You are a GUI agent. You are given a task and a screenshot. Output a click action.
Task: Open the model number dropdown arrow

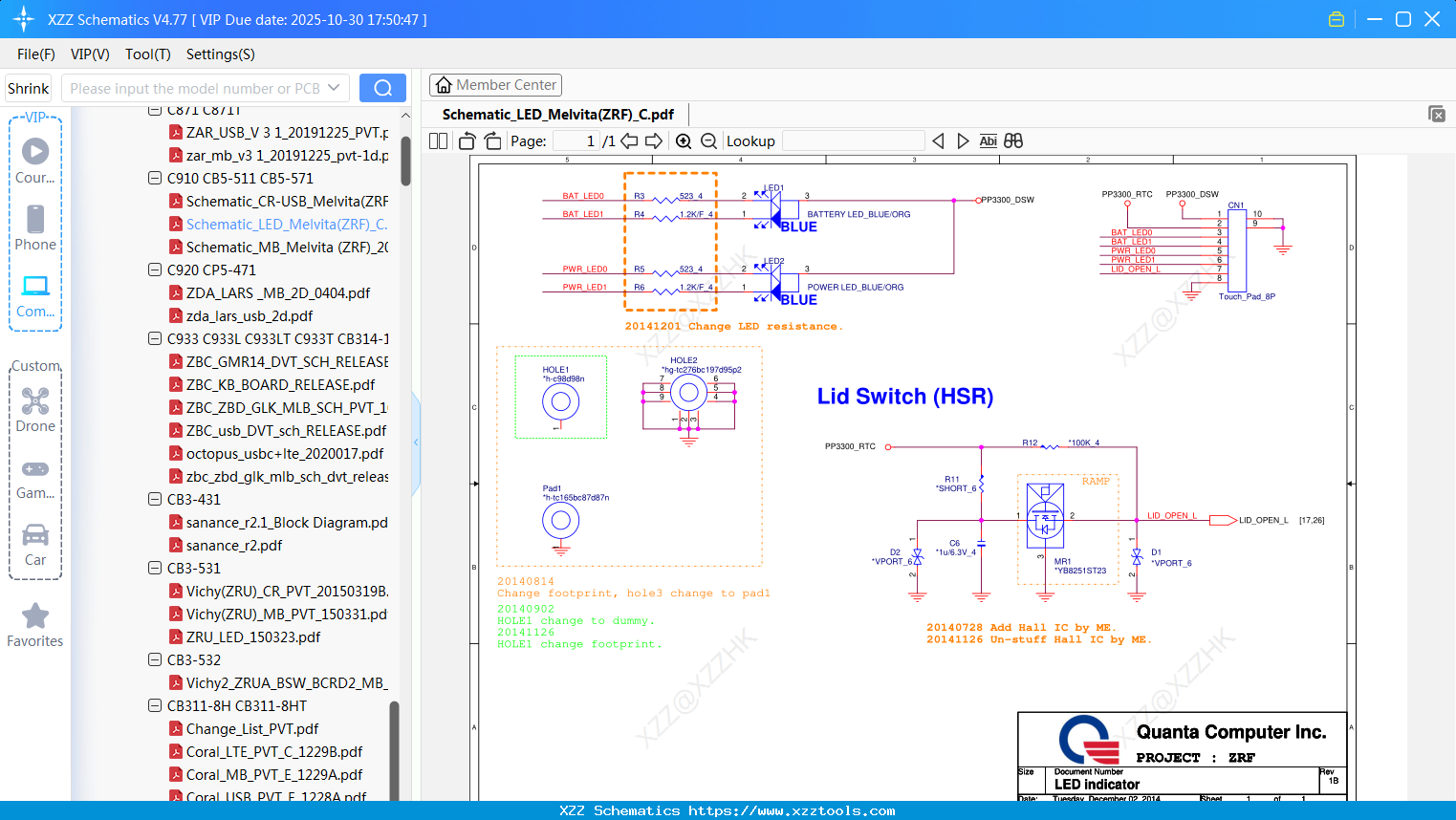pyautogui.click(x=334, y=88)
